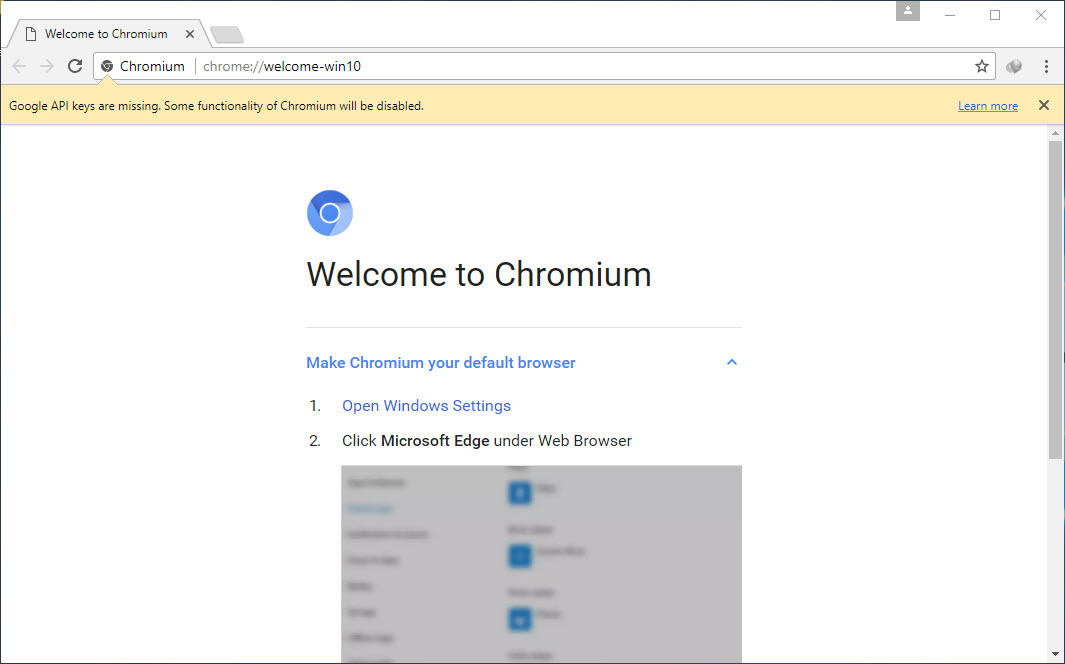Open the Learn more link in infobar
Image resolution: width=1065 pixels, height=664 pixels.
(x=988, y=106)
